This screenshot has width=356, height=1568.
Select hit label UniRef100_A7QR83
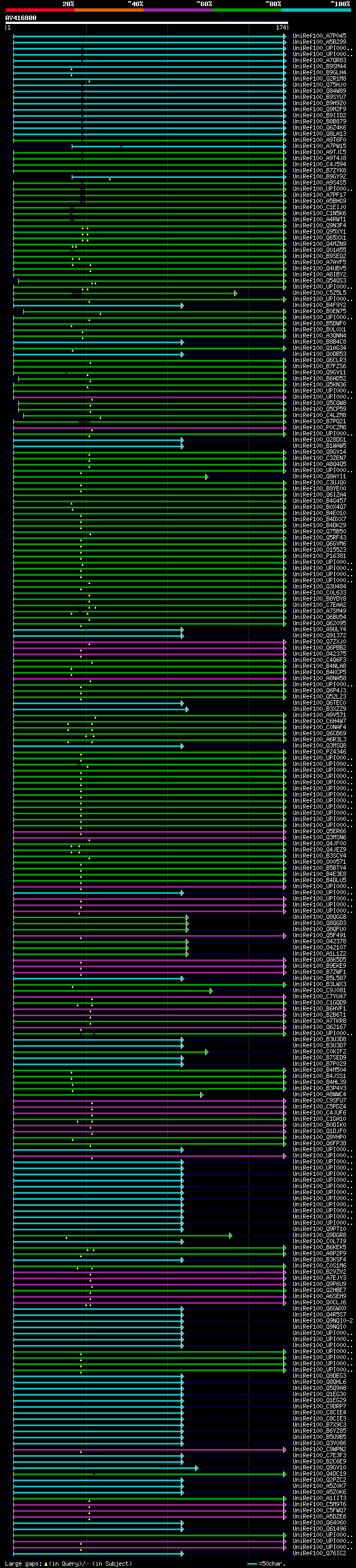tap(319, 60)
